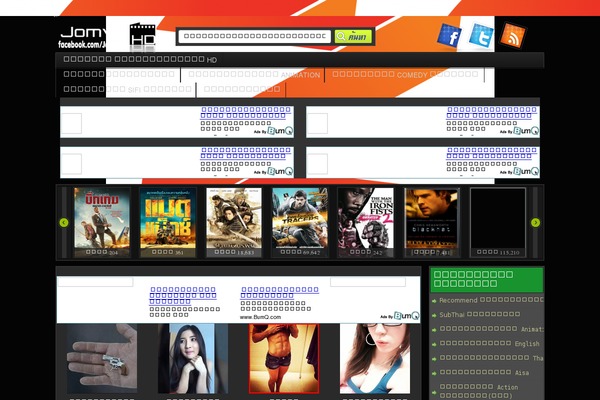The width and height of the screenshot is (600, 400).
Task: Open the English sidebar category
Action: (487, 344)
